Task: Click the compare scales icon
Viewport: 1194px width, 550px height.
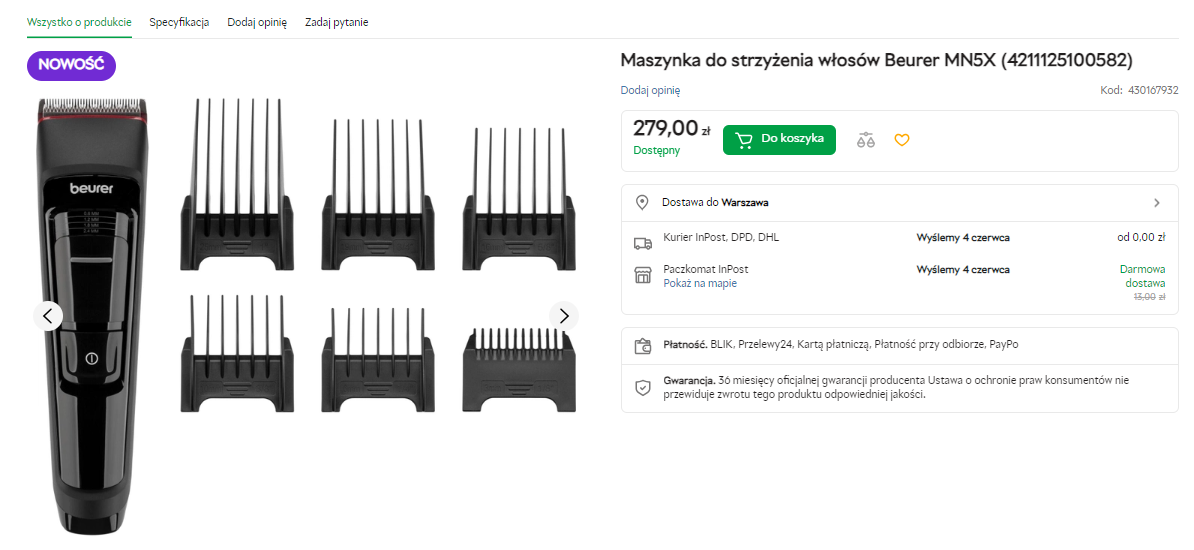Action: (866, 140)
